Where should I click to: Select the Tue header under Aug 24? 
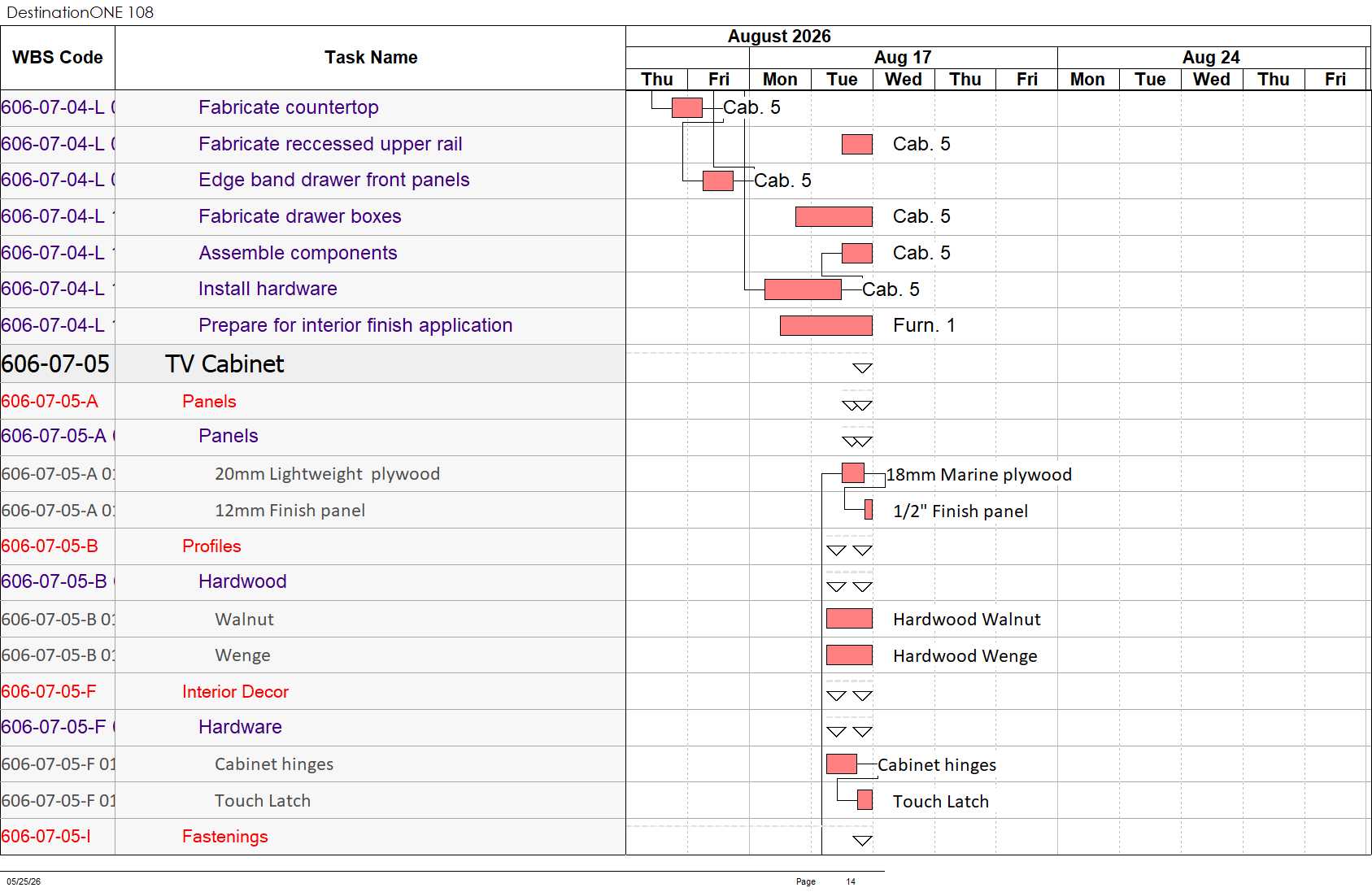click(x=1150, y=80)
